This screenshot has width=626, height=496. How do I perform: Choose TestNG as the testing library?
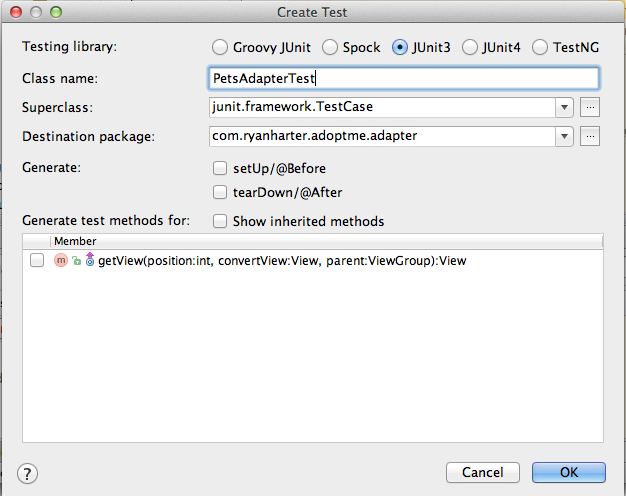pos(539,47)
